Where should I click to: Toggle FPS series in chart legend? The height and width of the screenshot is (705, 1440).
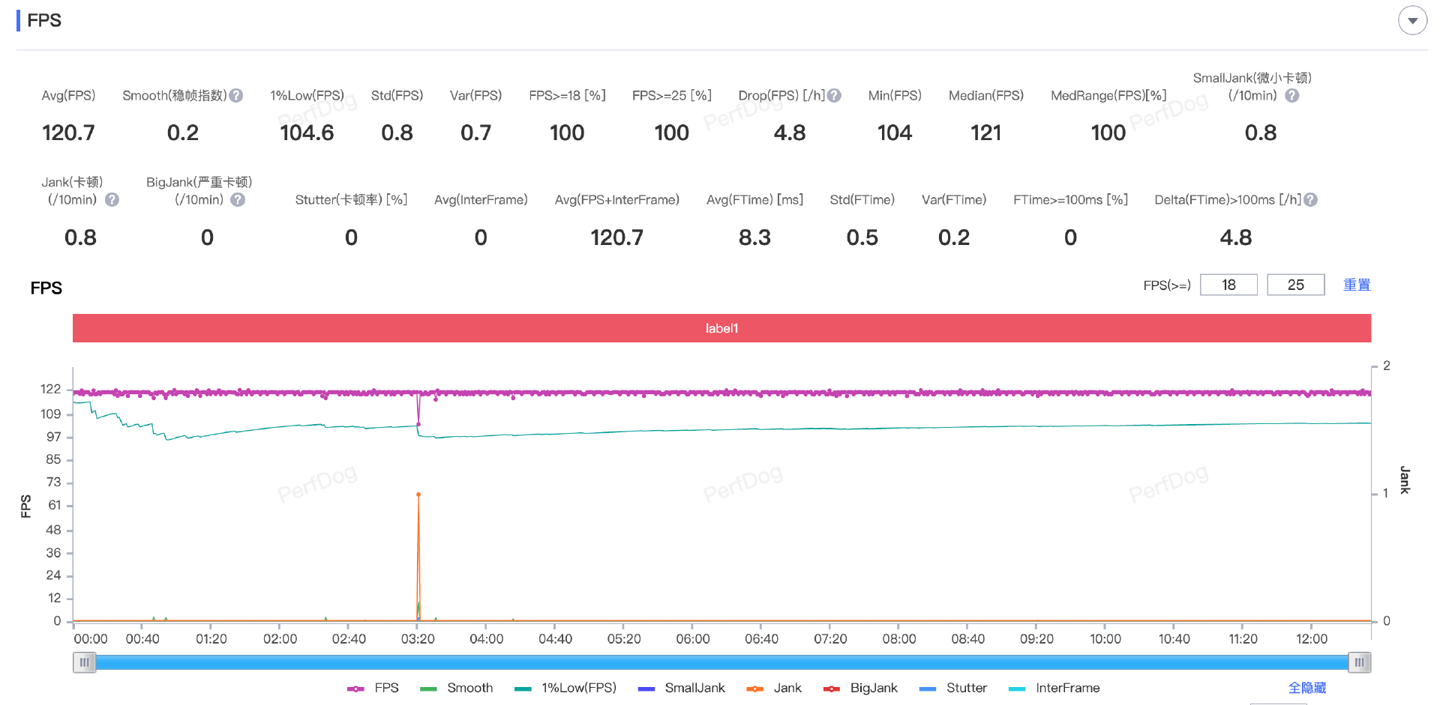(373, 688)
